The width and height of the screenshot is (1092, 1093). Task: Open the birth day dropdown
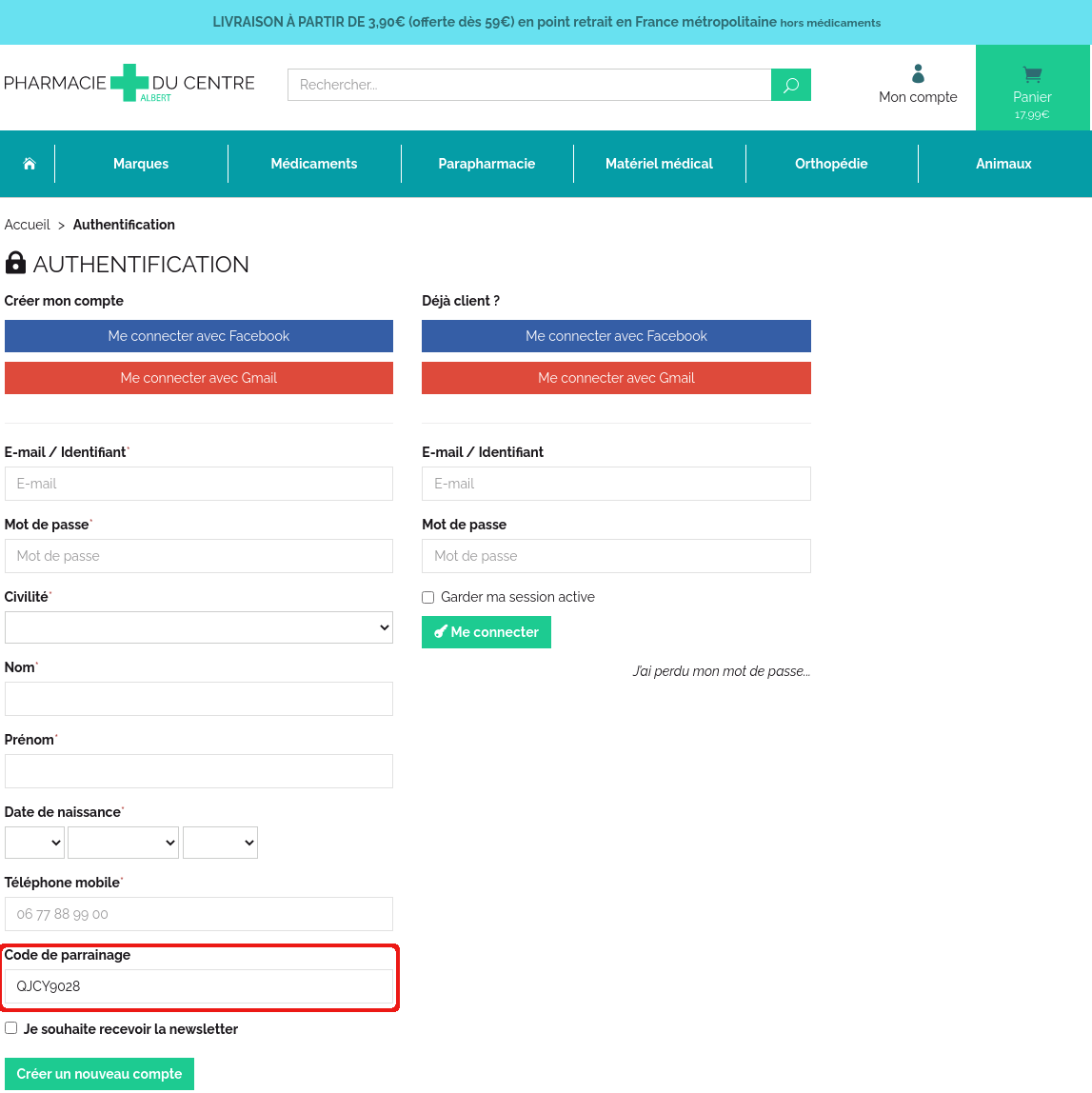click(34, 843)
